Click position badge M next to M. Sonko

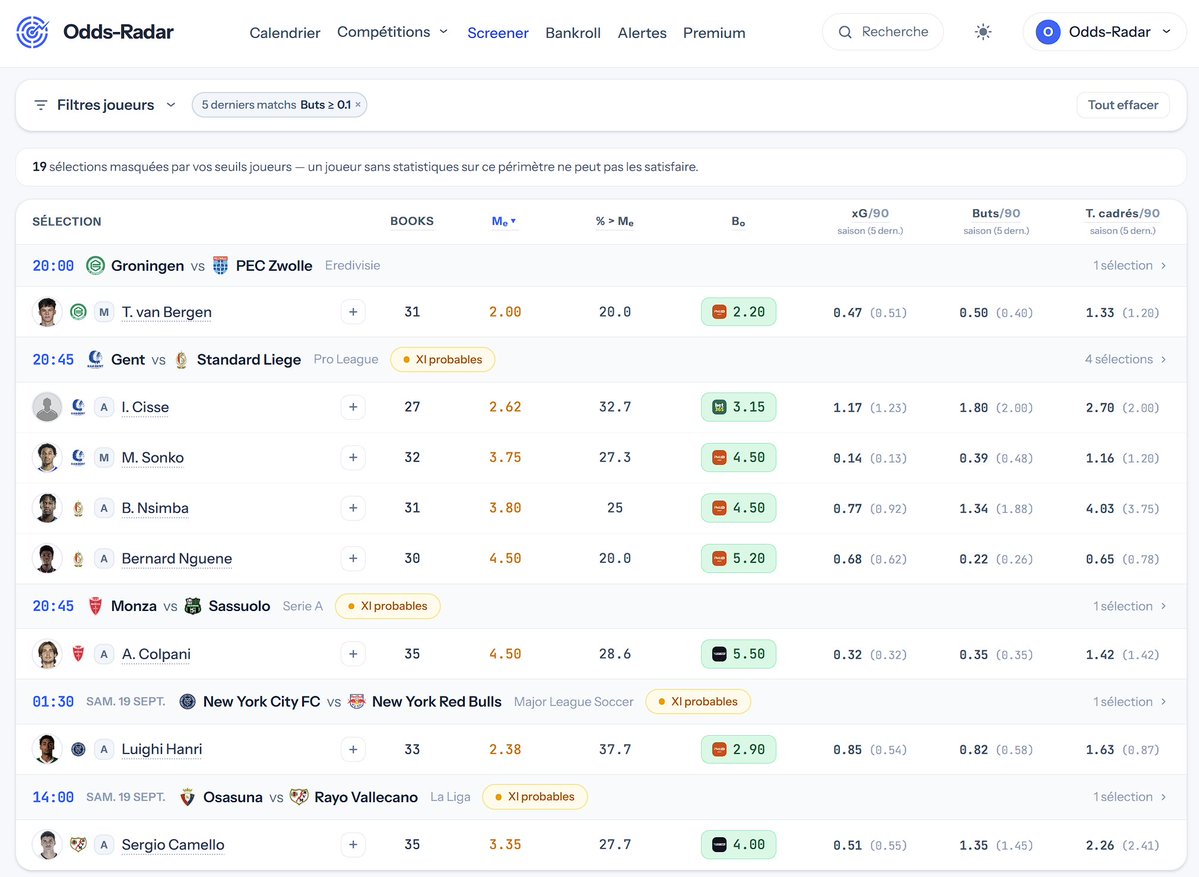click(104, 457)
